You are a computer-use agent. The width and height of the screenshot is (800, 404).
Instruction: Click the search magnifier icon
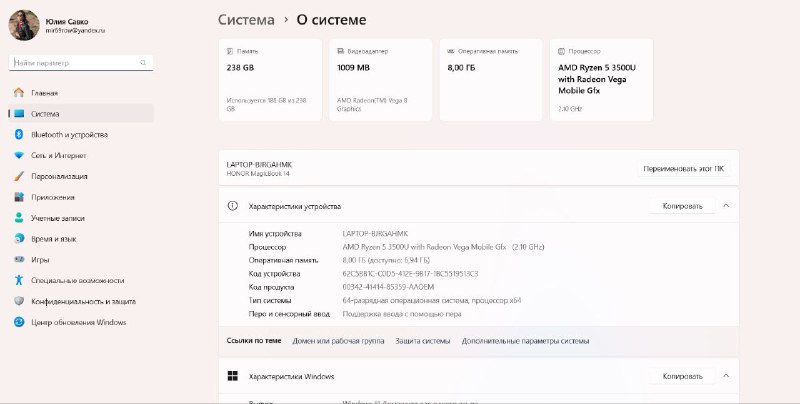(143, 63)
